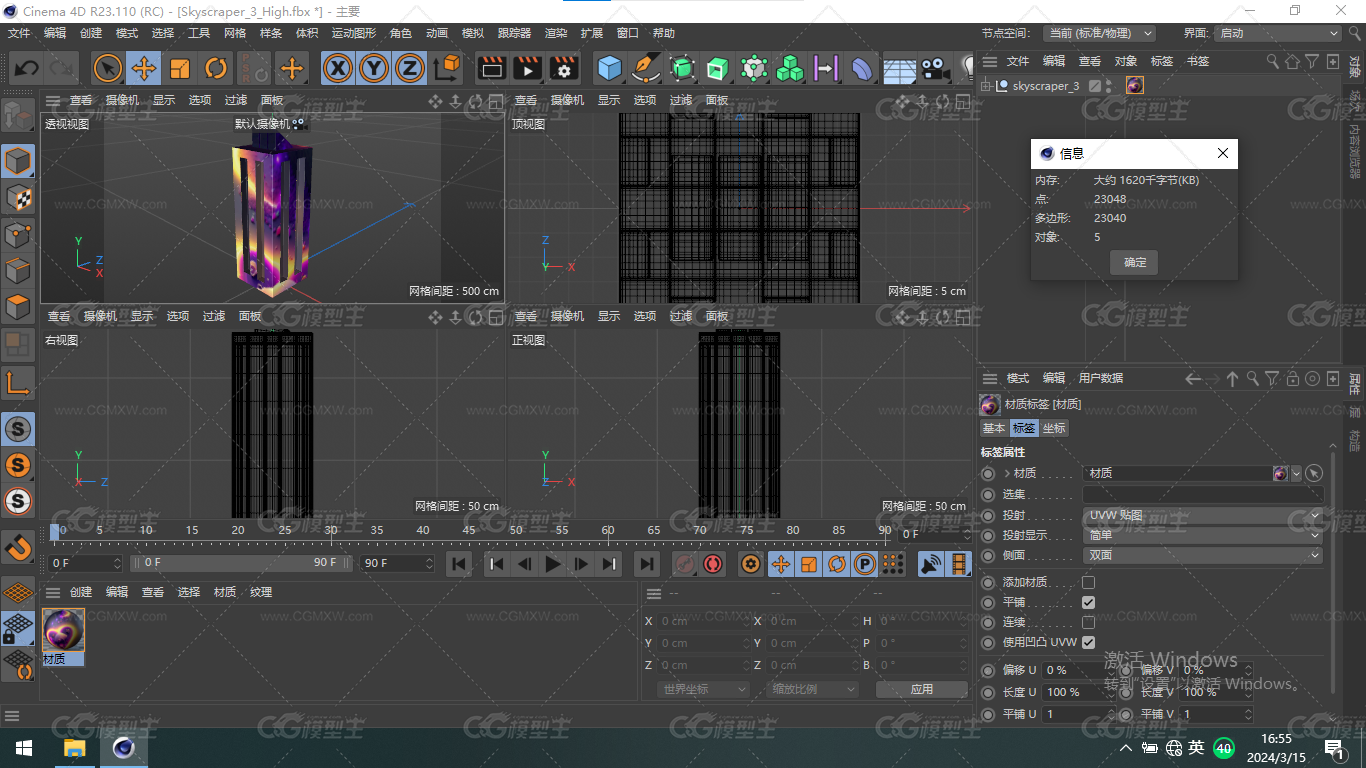Image resolution: width=1366 pixels, height=768 pixels.
Task: Toggle the 添加材质 checkbox
Action: [1088, 582]
